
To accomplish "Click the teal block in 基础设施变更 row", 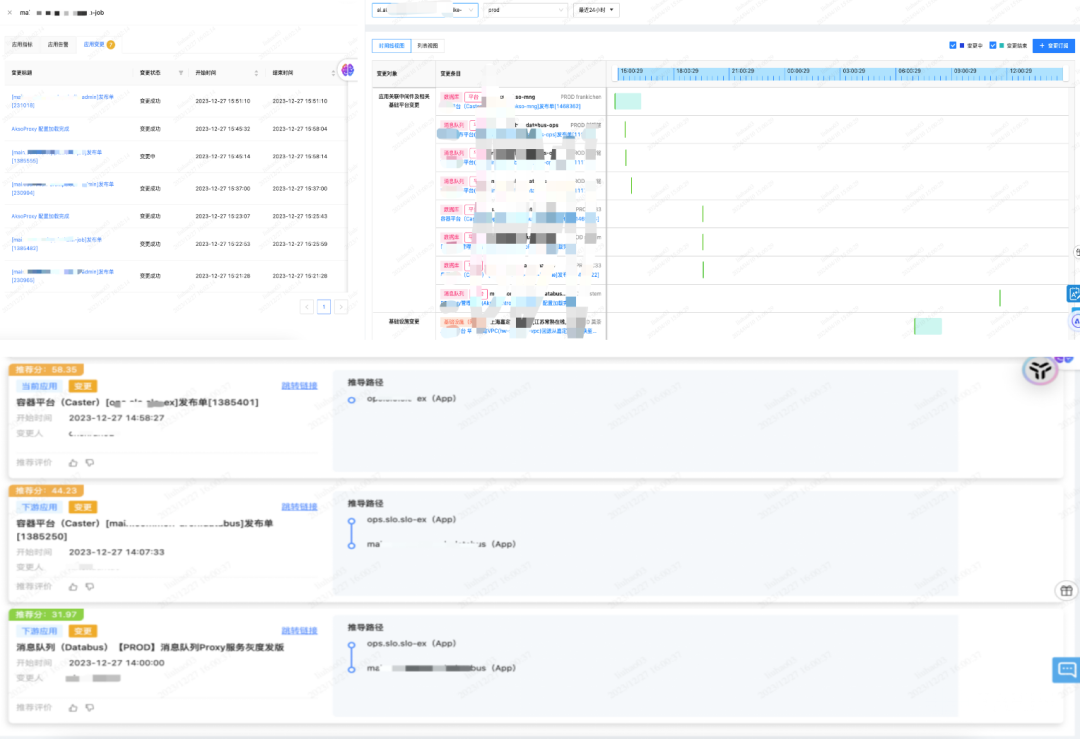I will [x=928, y=326].
